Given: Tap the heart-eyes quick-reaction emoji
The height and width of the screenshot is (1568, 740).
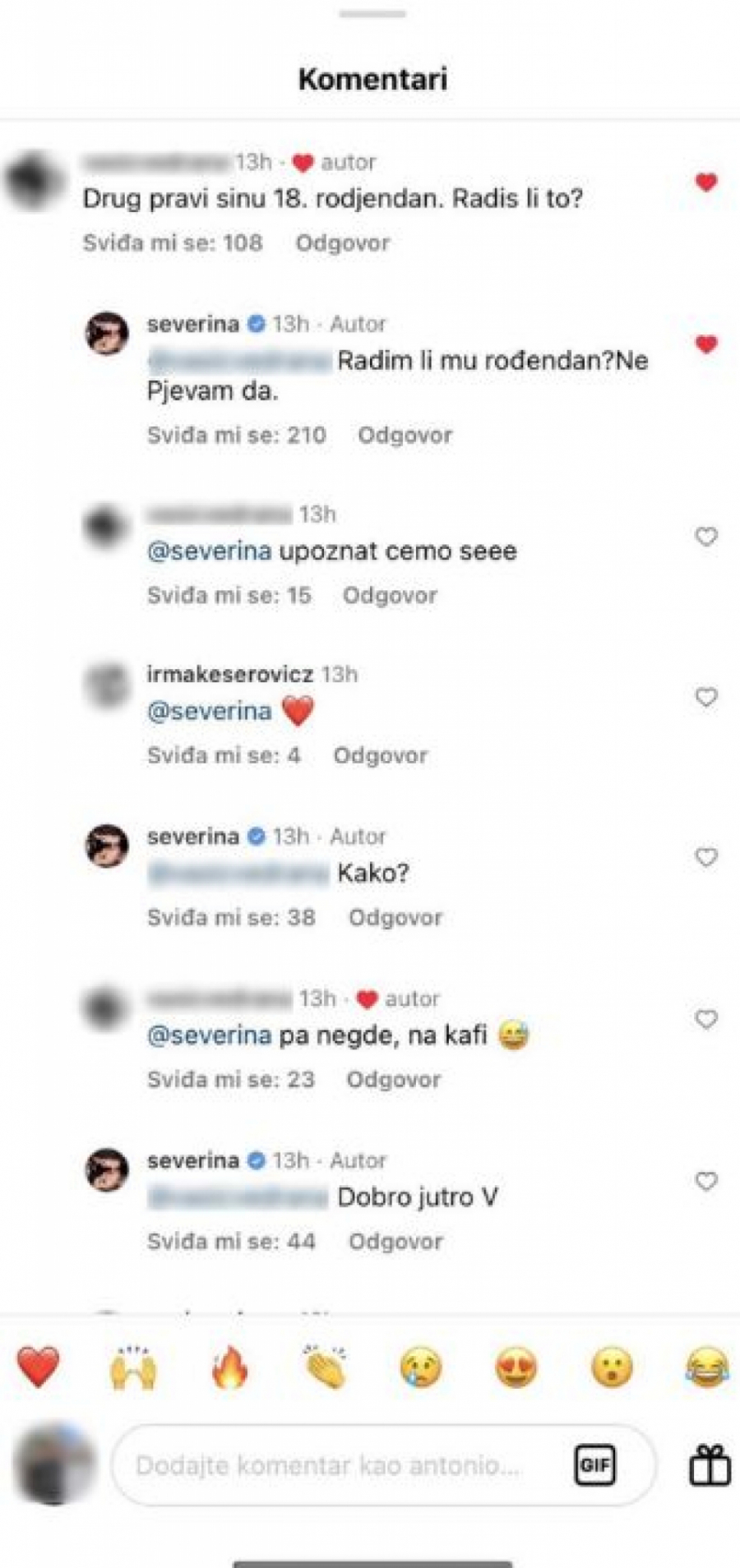Looking at the screenshot, I should (516, 1367).
